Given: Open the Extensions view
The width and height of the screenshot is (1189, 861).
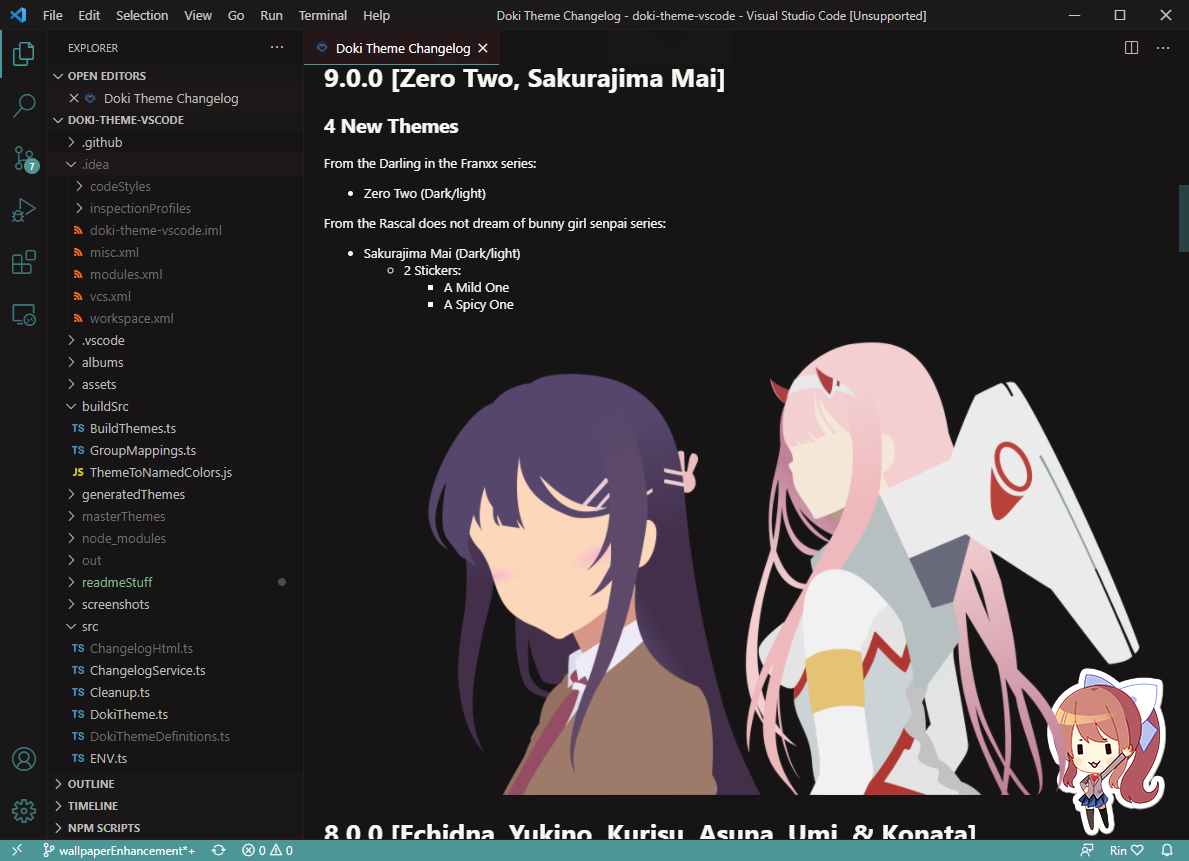Looking at the screenshot, I should click(24, 262).
